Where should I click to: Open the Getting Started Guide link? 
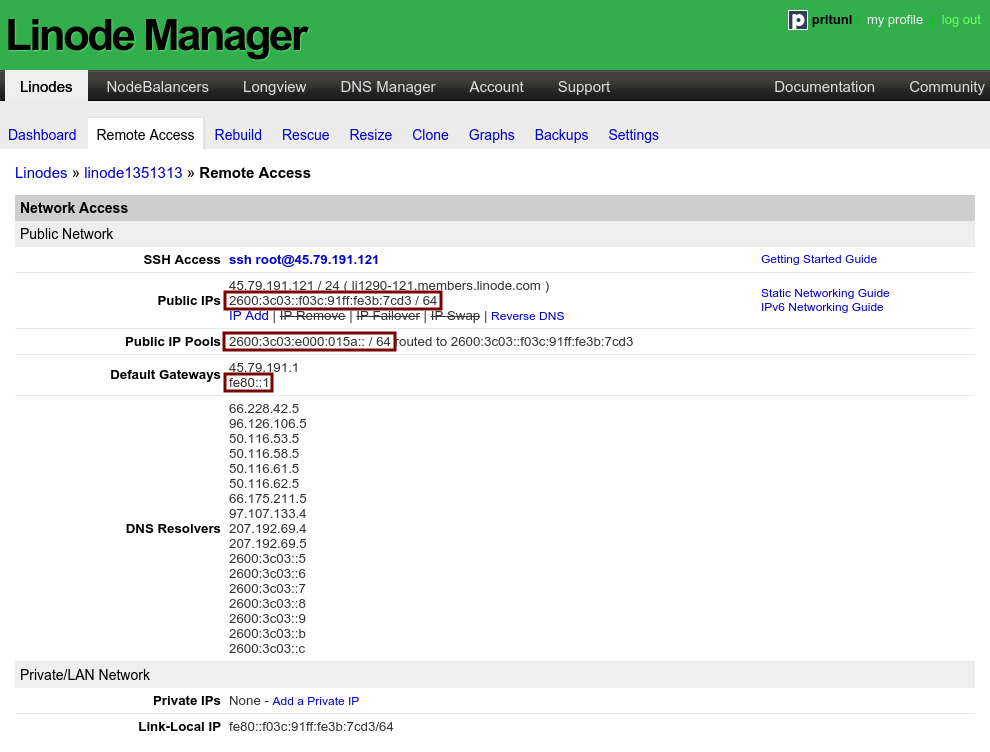(x=819, y=259)
